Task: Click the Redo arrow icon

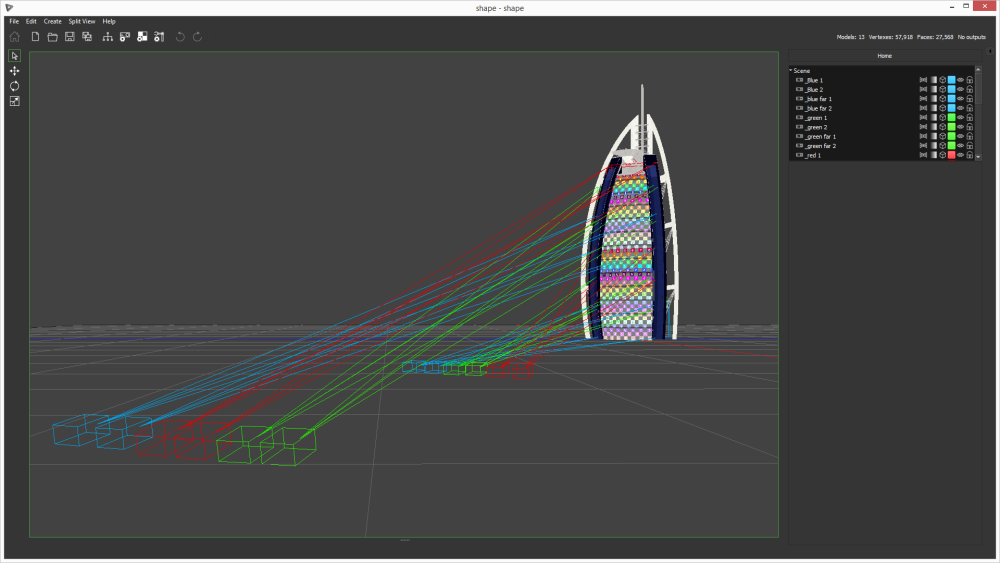Action: [x=197, y=37]
